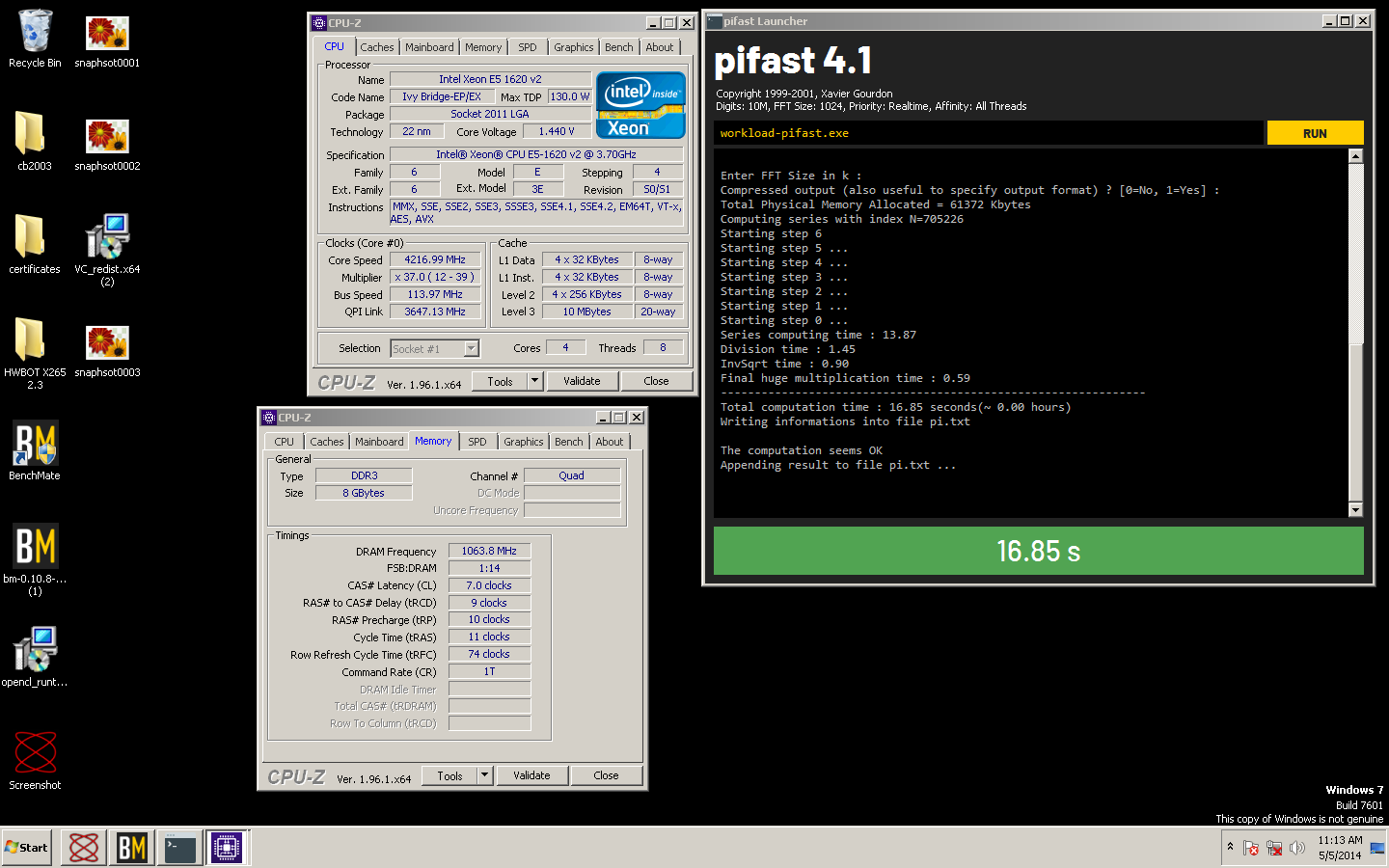Expand Tools dropdown arrow in Memory CPU-Z window
The height and width of the screenshot is (868, 1389).
click(x=485, y=775)
